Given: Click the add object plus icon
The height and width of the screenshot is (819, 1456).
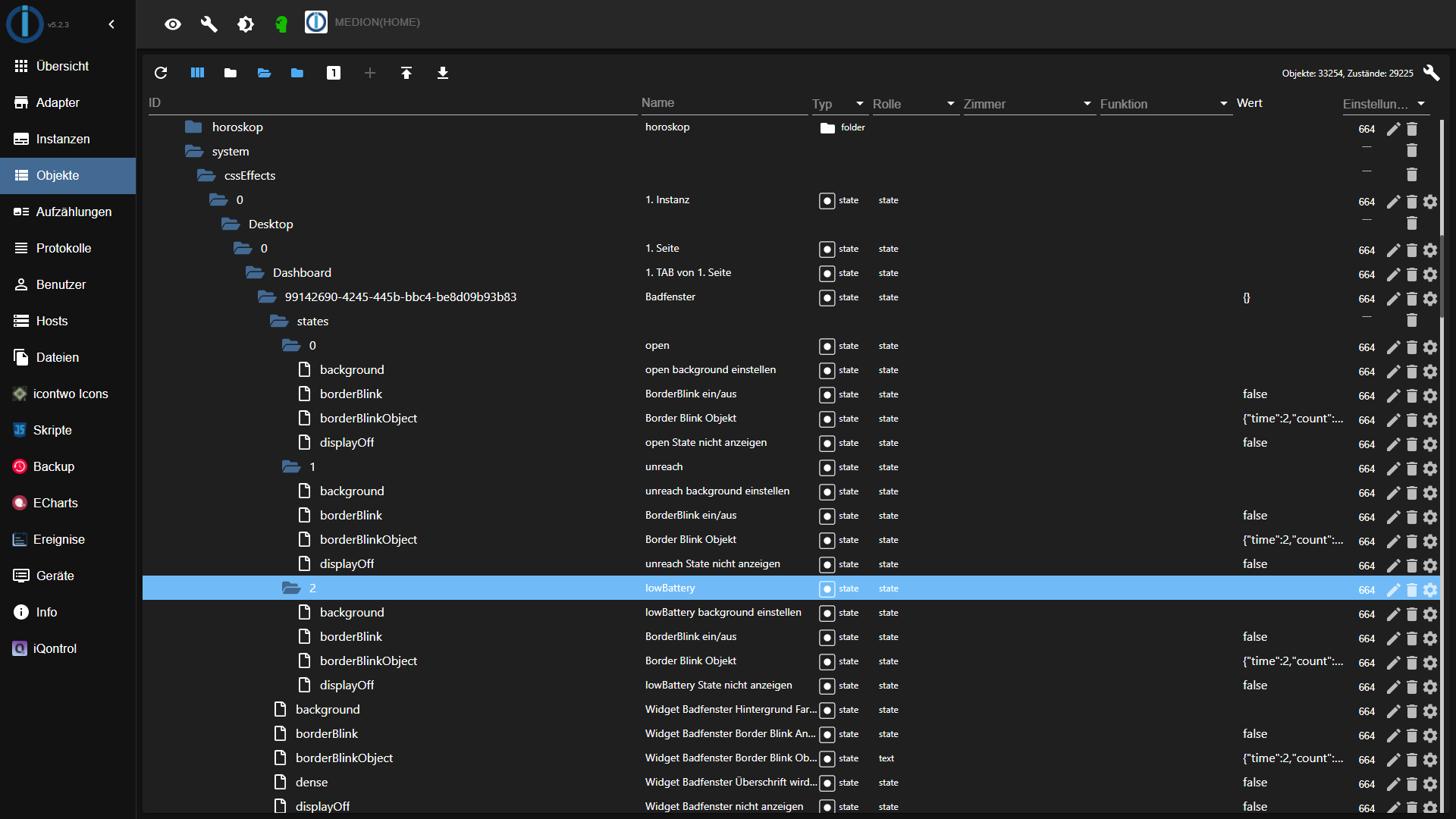Looking at the screenshot, I should [x=370, y=73].
